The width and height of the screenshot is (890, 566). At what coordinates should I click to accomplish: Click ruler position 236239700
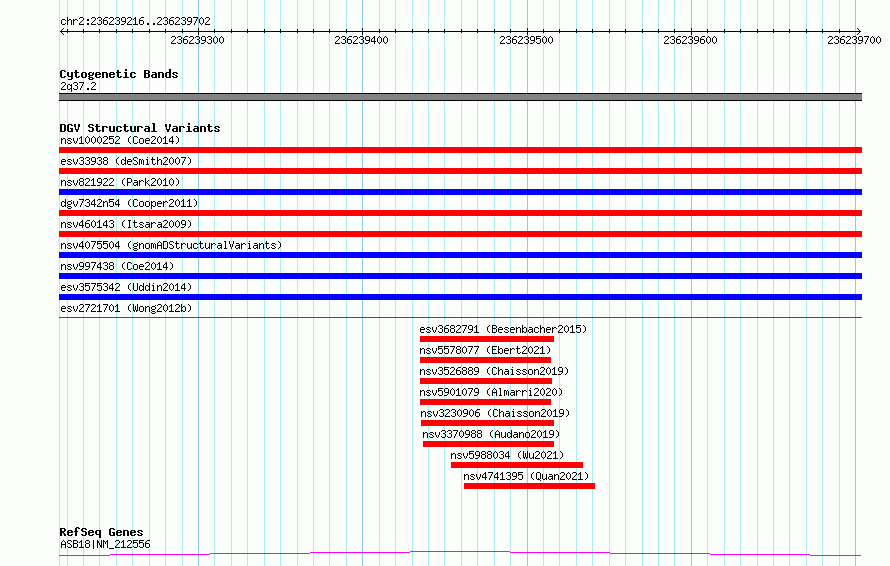pos(854,40)
